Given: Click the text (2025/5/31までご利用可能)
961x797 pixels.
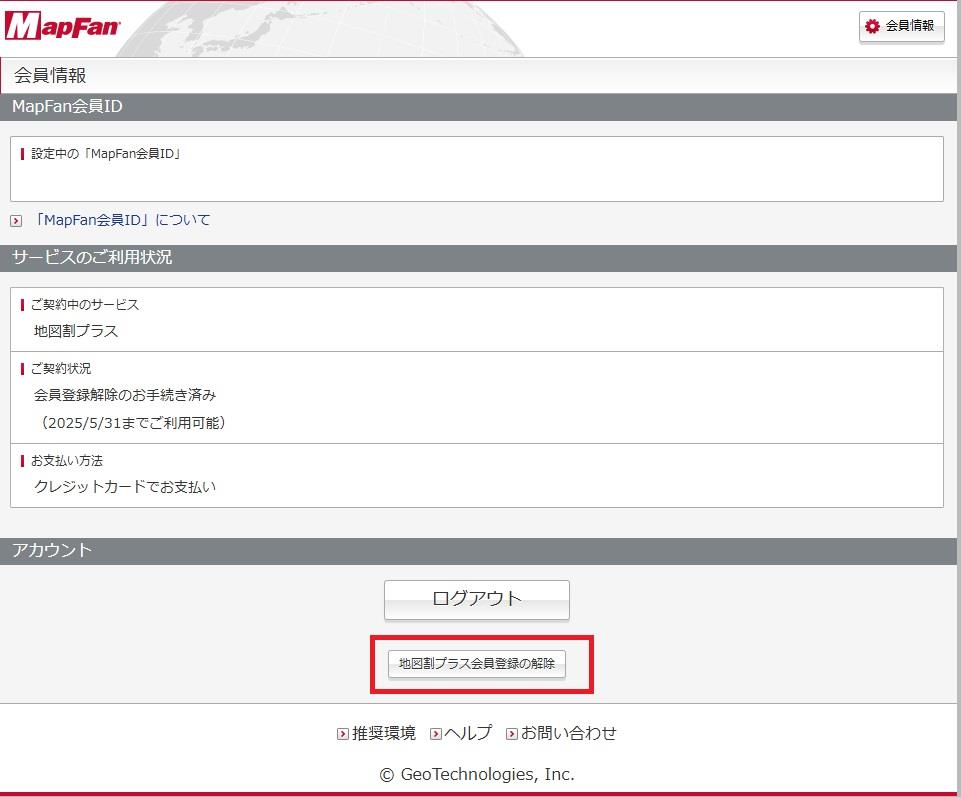Looking at the screenshot, I should pos(133,422).
